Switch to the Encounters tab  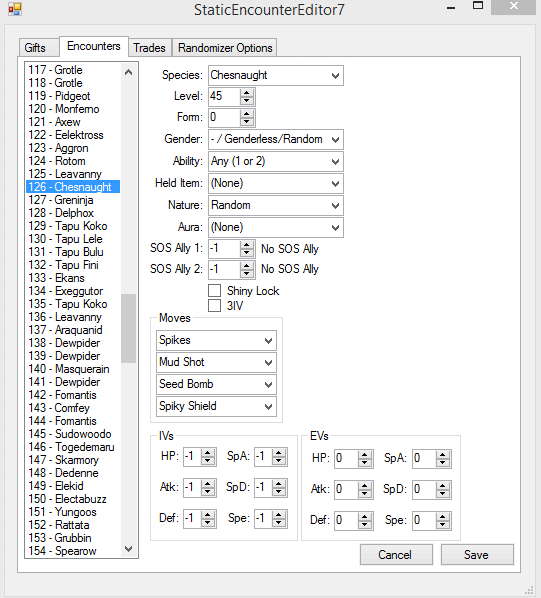click(94, 46)
